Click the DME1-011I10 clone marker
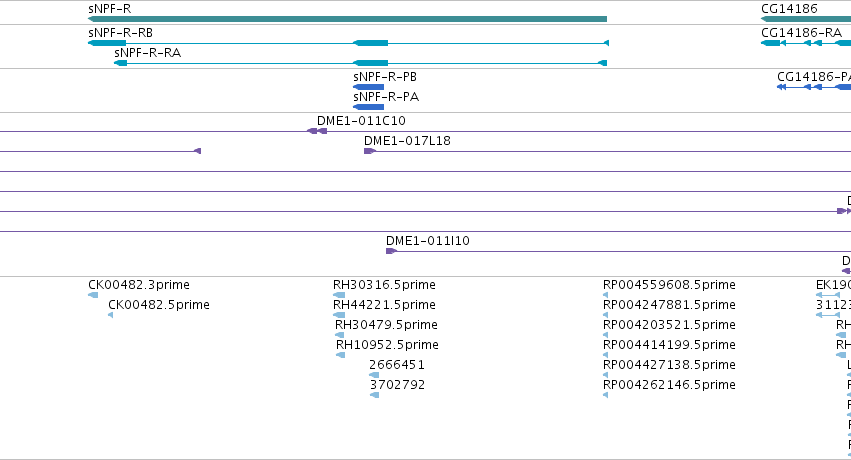The width and height of the screenshot is (851, 460). point(391,251)
